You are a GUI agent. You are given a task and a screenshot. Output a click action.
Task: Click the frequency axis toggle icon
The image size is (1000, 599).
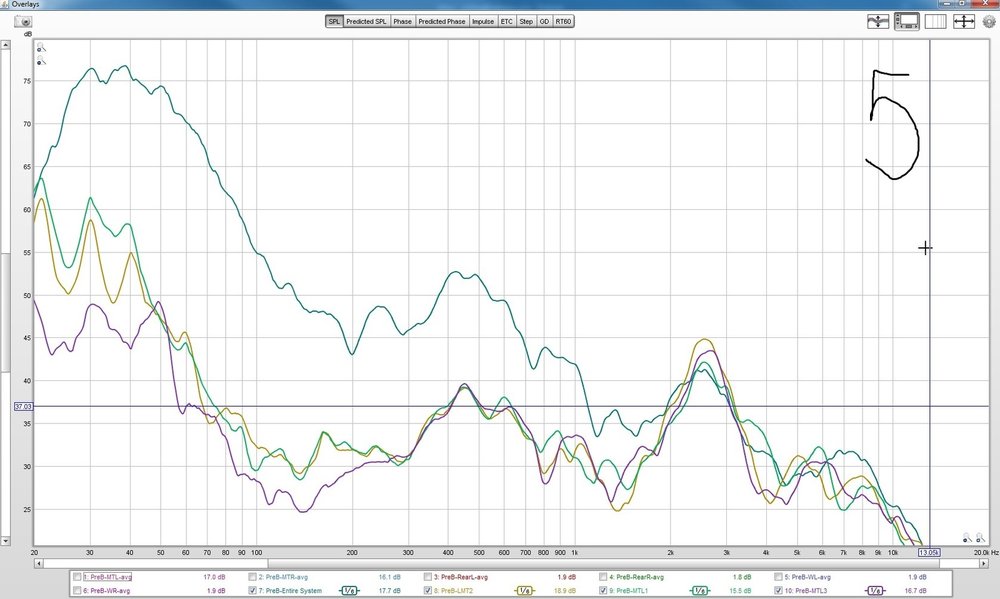[936, 21]
